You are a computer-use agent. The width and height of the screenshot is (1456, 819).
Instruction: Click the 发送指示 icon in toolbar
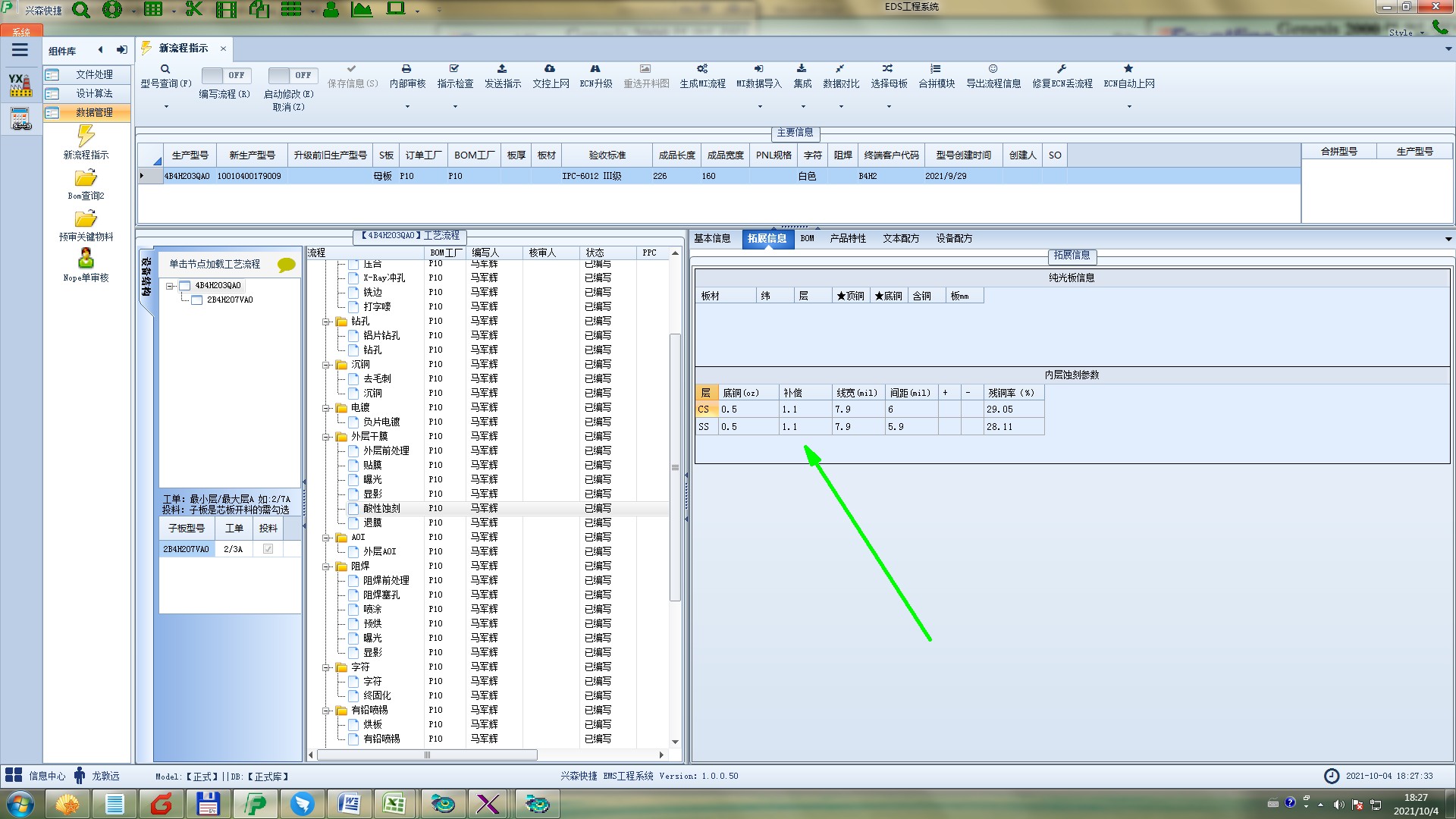click(502, 69)
